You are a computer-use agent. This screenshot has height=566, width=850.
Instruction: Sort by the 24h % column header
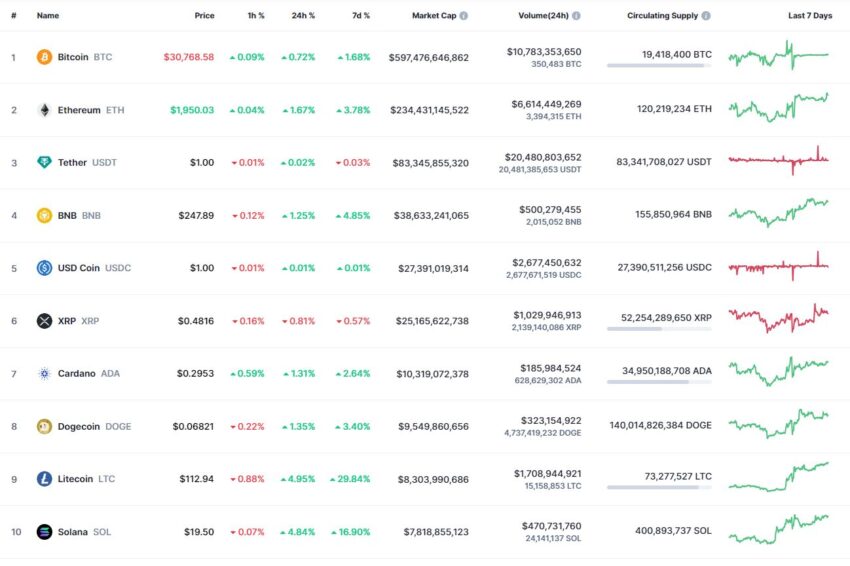303,16
